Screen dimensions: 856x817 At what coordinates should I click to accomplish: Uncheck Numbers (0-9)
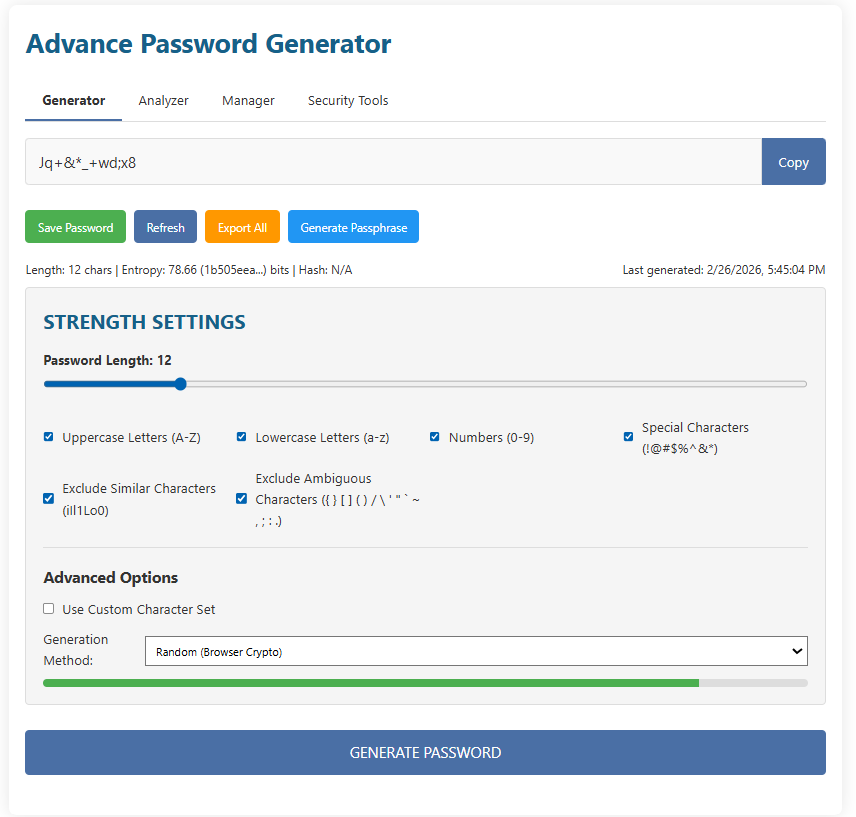[434, 436]
